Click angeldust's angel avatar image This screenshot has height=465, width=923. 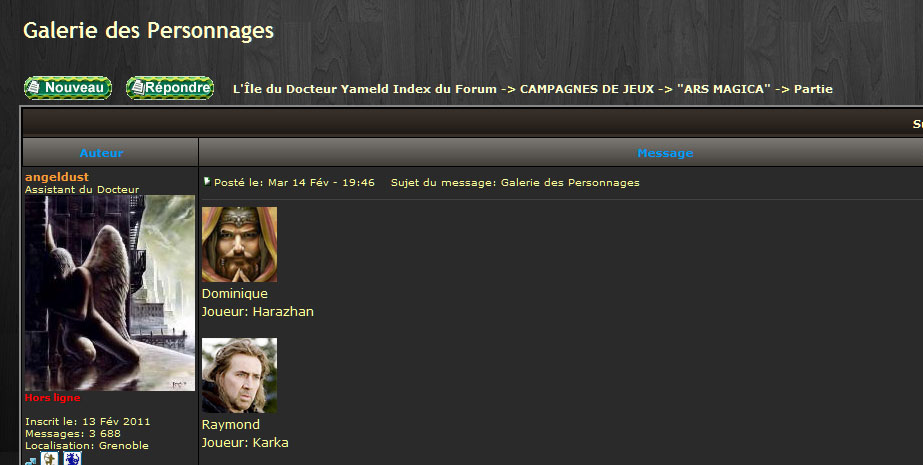109,293
